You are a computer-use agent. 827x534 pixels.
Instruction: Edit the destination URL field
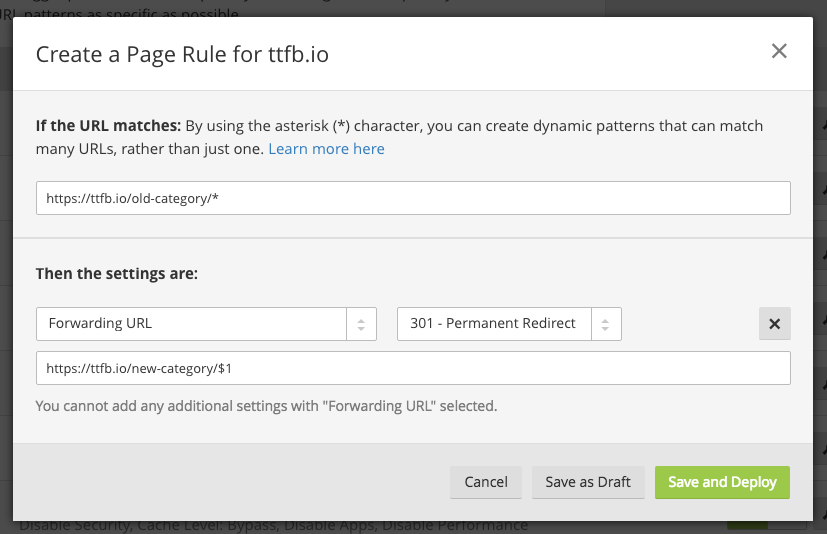click(413, 368)
